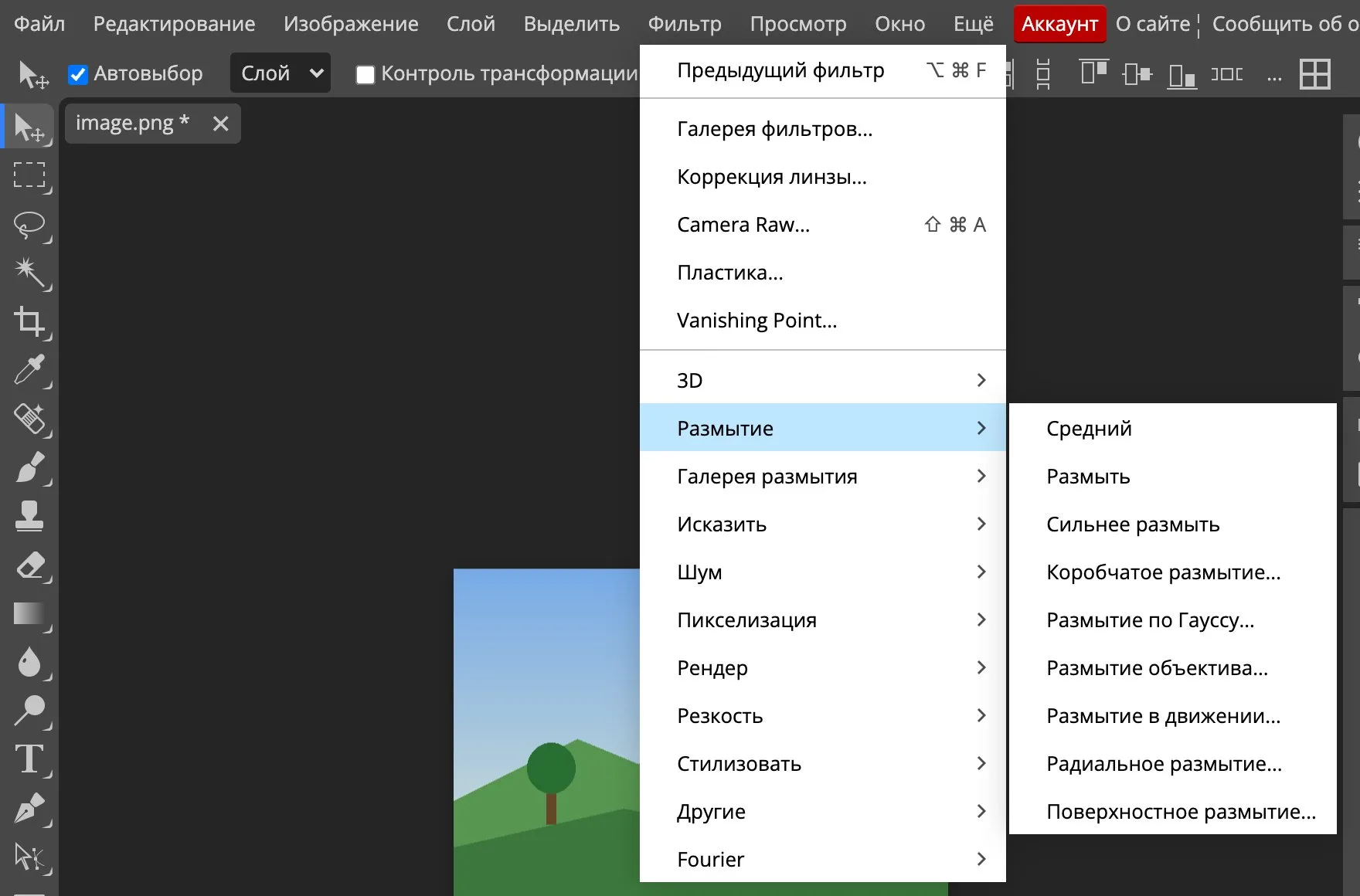
Task: Expand the 3D filter submenu
Action: [823, 380]
